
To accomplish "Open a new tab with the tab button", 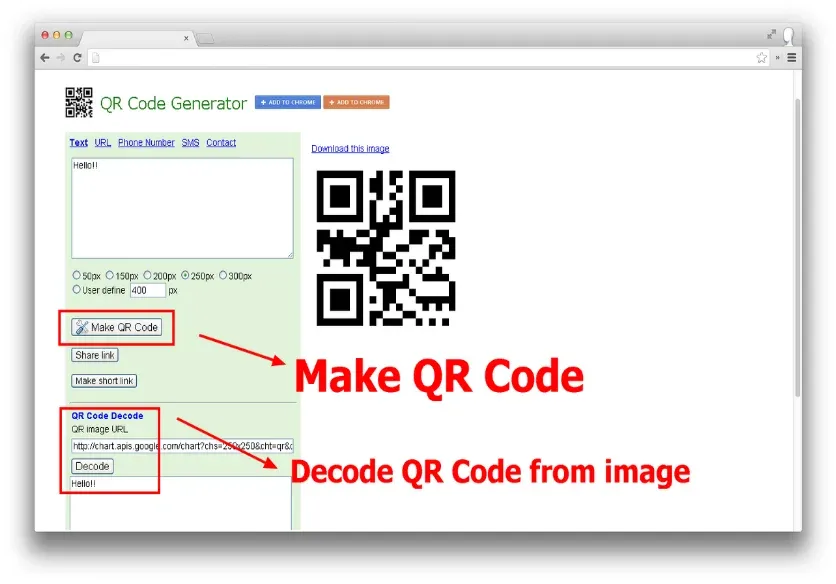I will tap(205, 38).
